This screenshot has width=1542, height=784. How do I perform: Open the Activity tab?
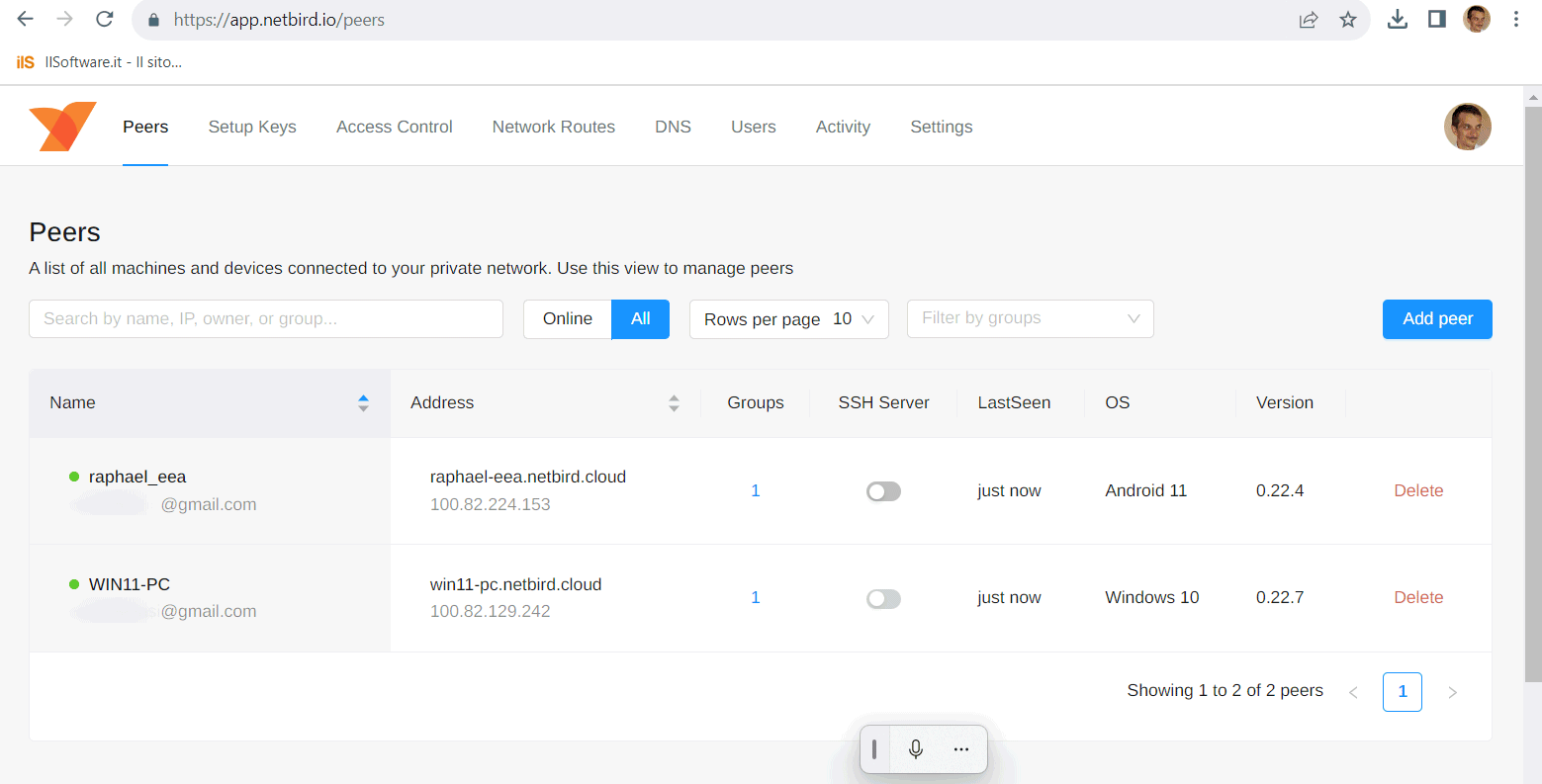point(843,127)
